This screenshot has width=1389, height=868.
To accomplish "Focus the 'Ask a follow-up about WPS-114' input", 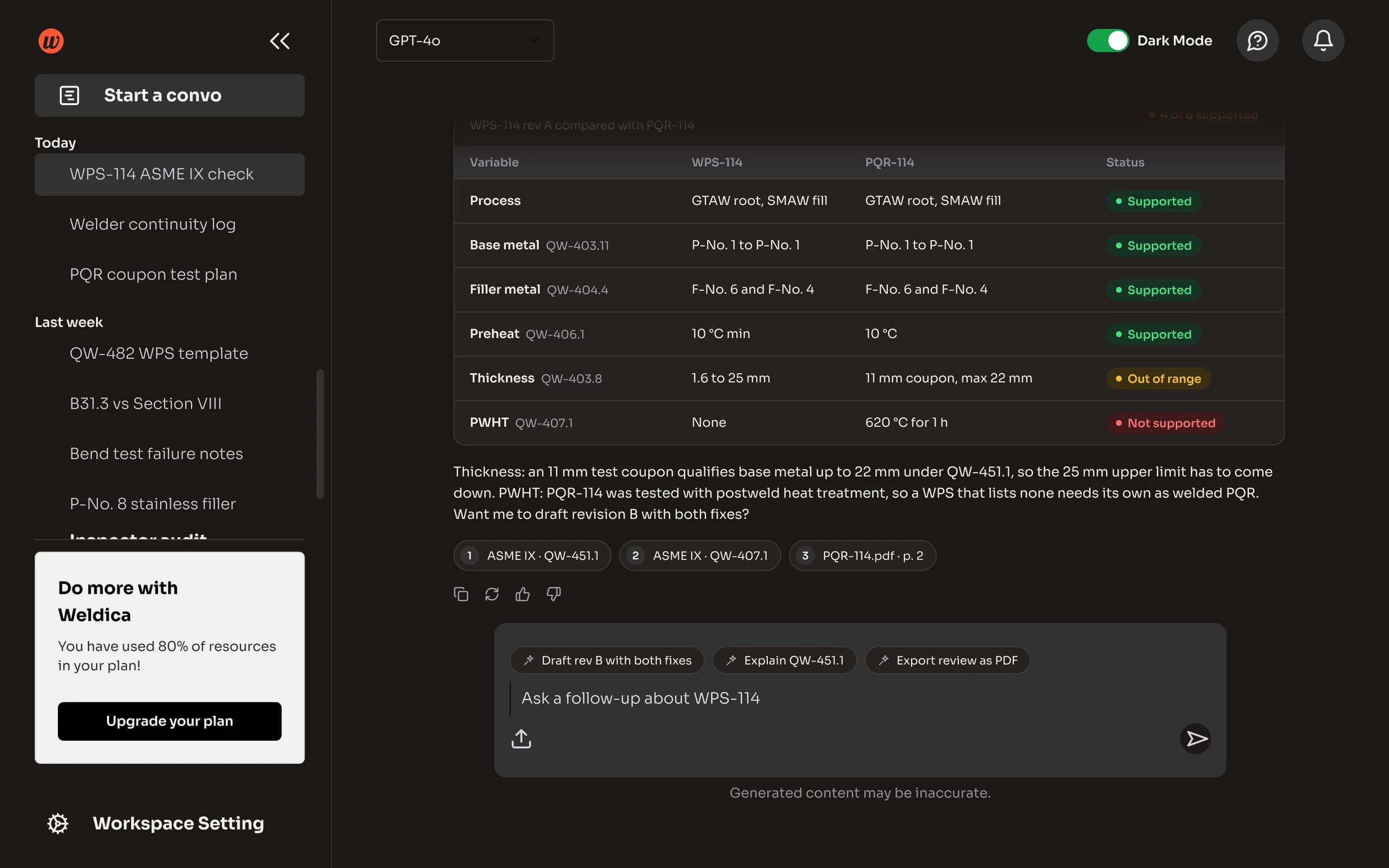I will [x=859, y=698].
